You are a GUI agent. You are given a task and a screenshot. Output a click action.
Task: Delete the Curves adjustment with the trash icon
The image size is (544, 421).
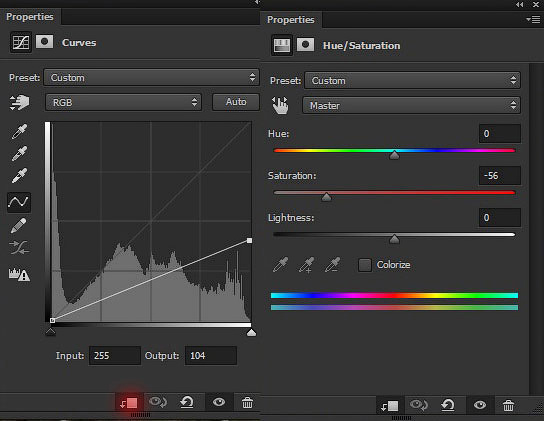tap(247, 403)
